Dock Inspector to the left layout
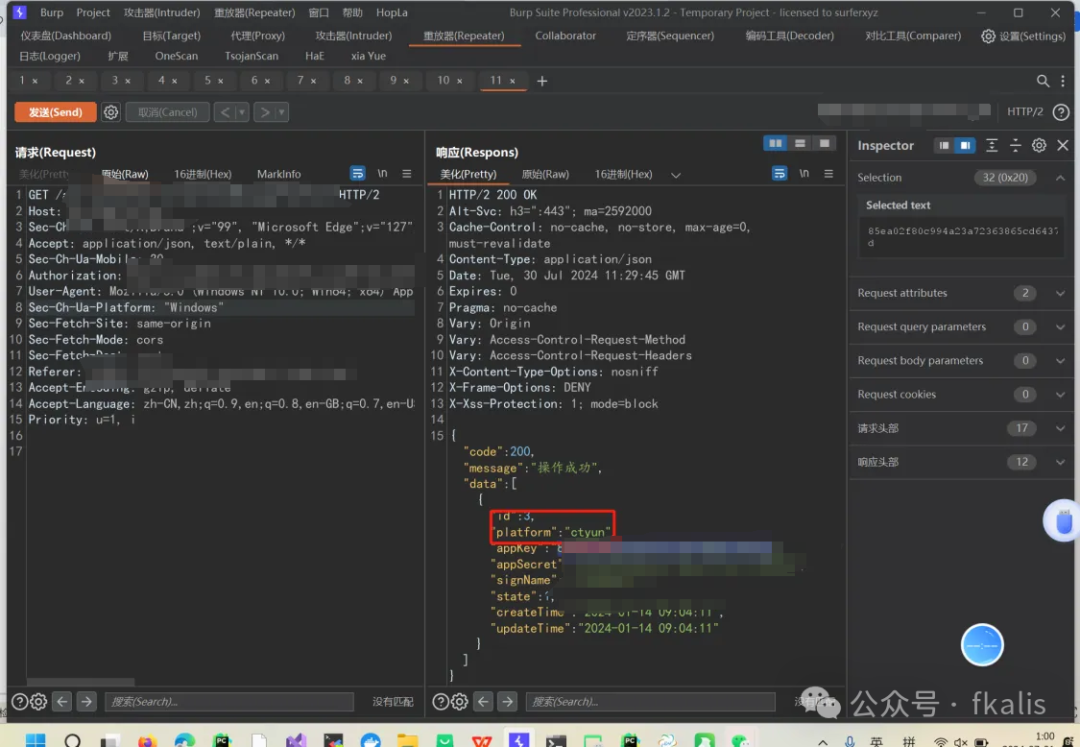Viewport: 1080px width, 747px height. coord(944,145)
